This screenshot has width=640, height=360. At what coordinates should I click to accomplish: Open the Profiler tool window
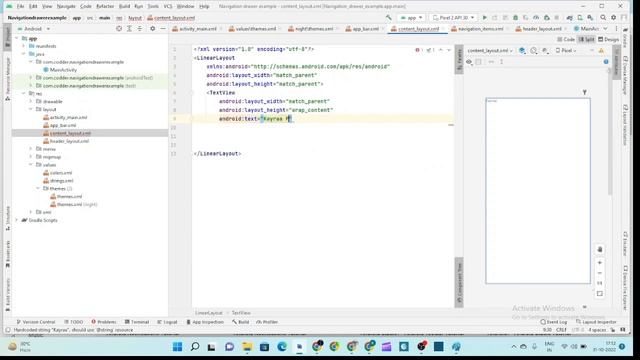point(267,322)
